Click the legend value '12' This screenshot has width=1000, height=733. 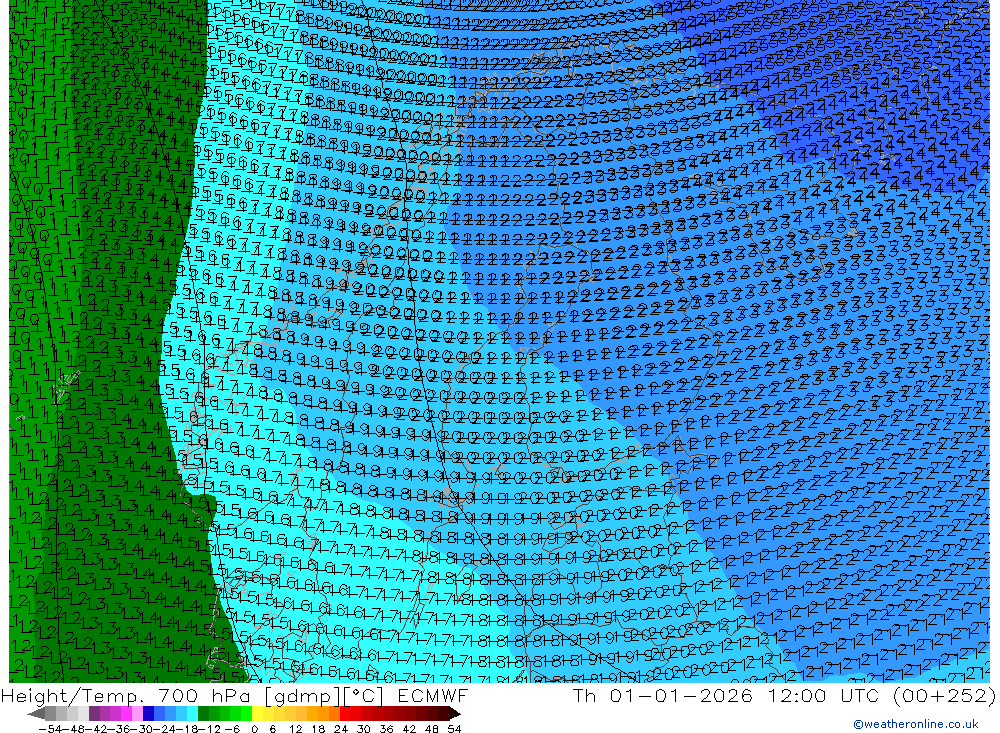(295, 729)
